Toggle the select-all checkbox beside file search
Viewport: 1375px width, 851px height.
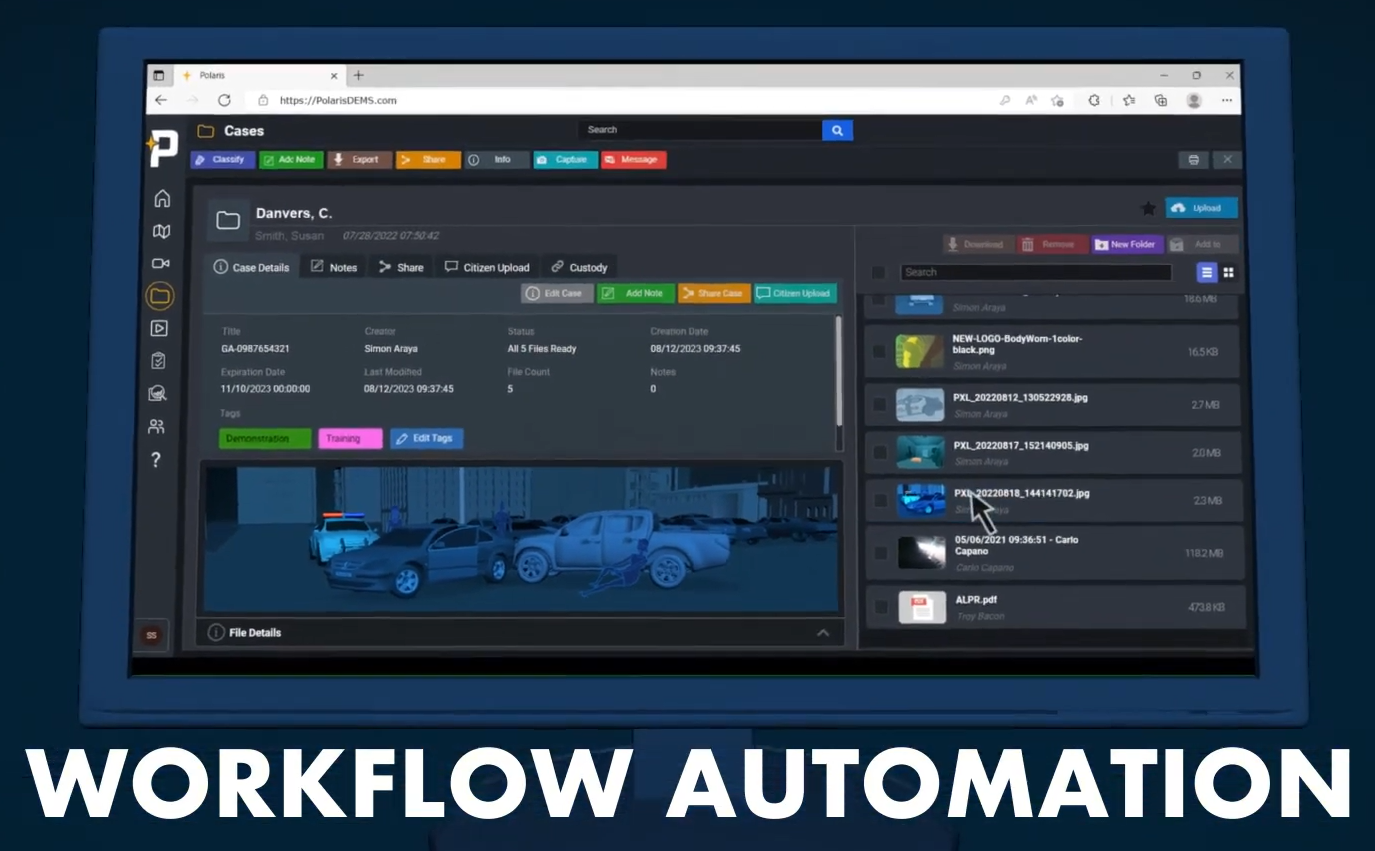pyautogui.click(x=878, y=272)
